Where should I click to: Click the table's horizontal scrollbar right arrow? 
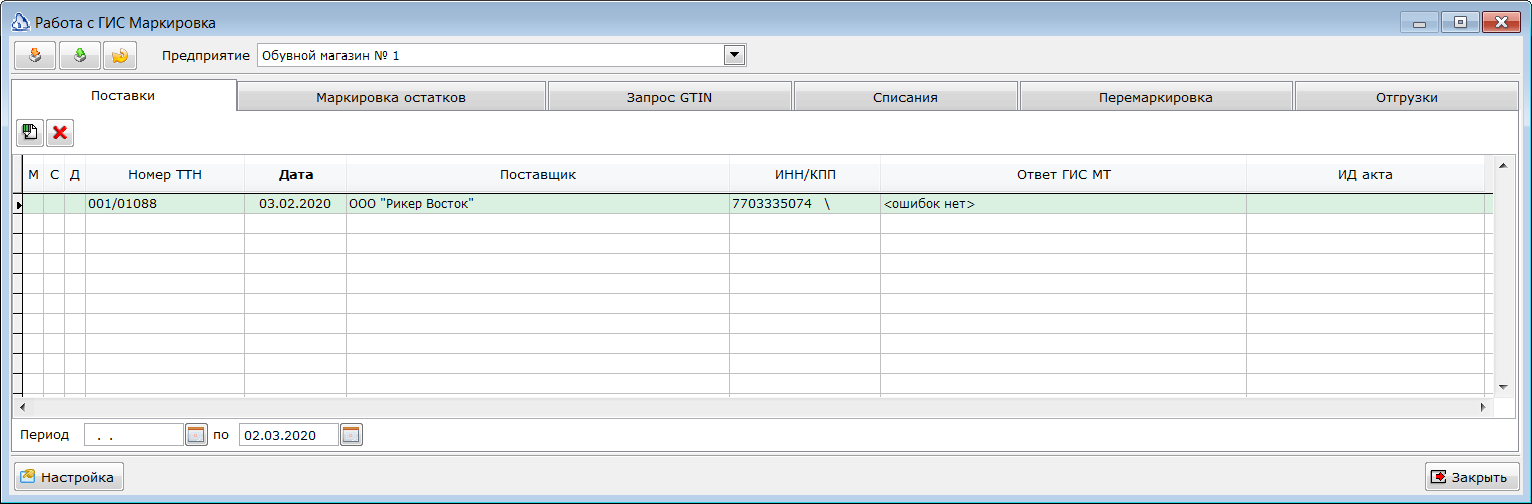[x=1484, y=408]
